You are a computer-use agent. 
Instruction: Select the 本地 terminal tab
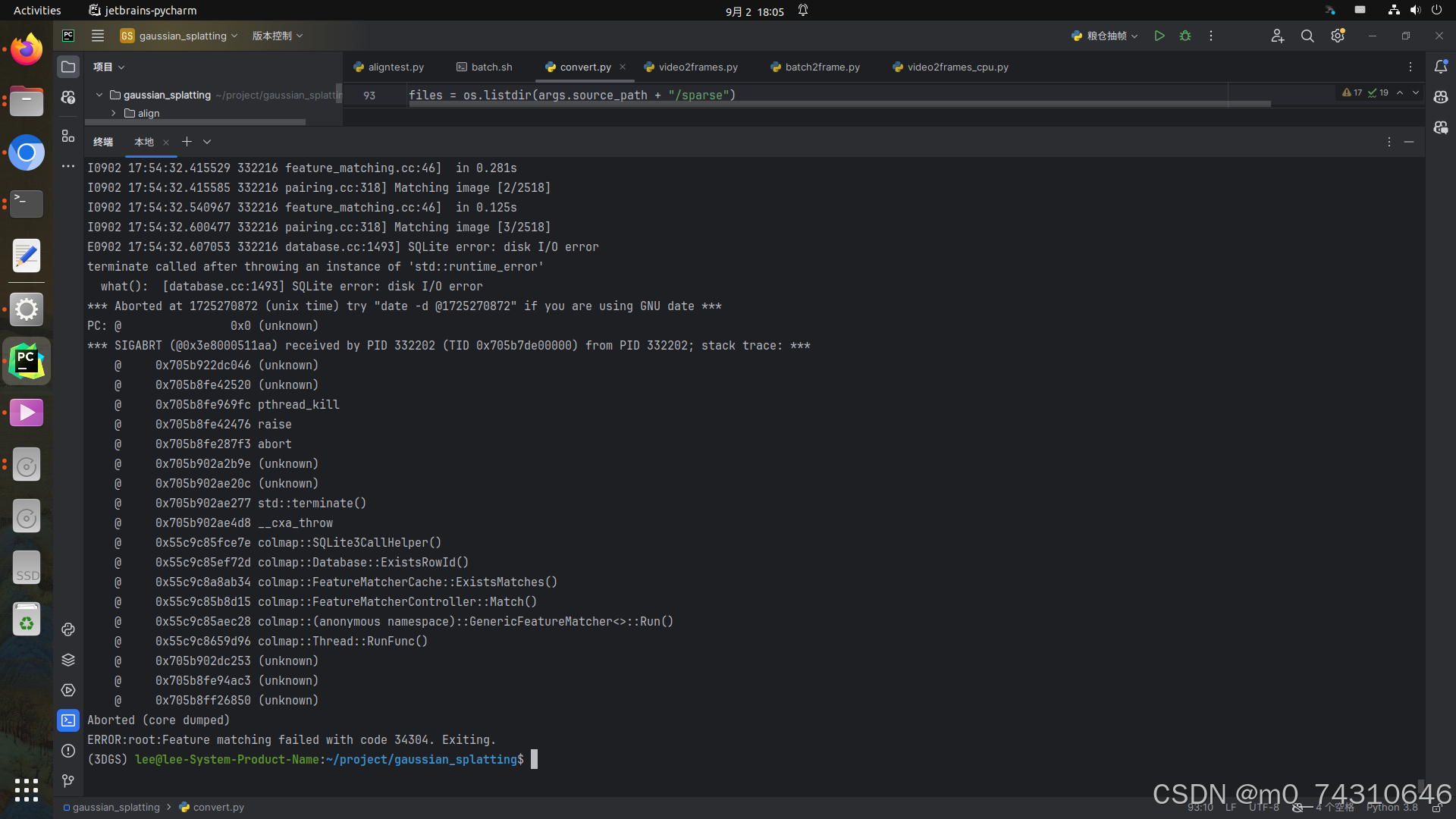[x=143, y=142]
